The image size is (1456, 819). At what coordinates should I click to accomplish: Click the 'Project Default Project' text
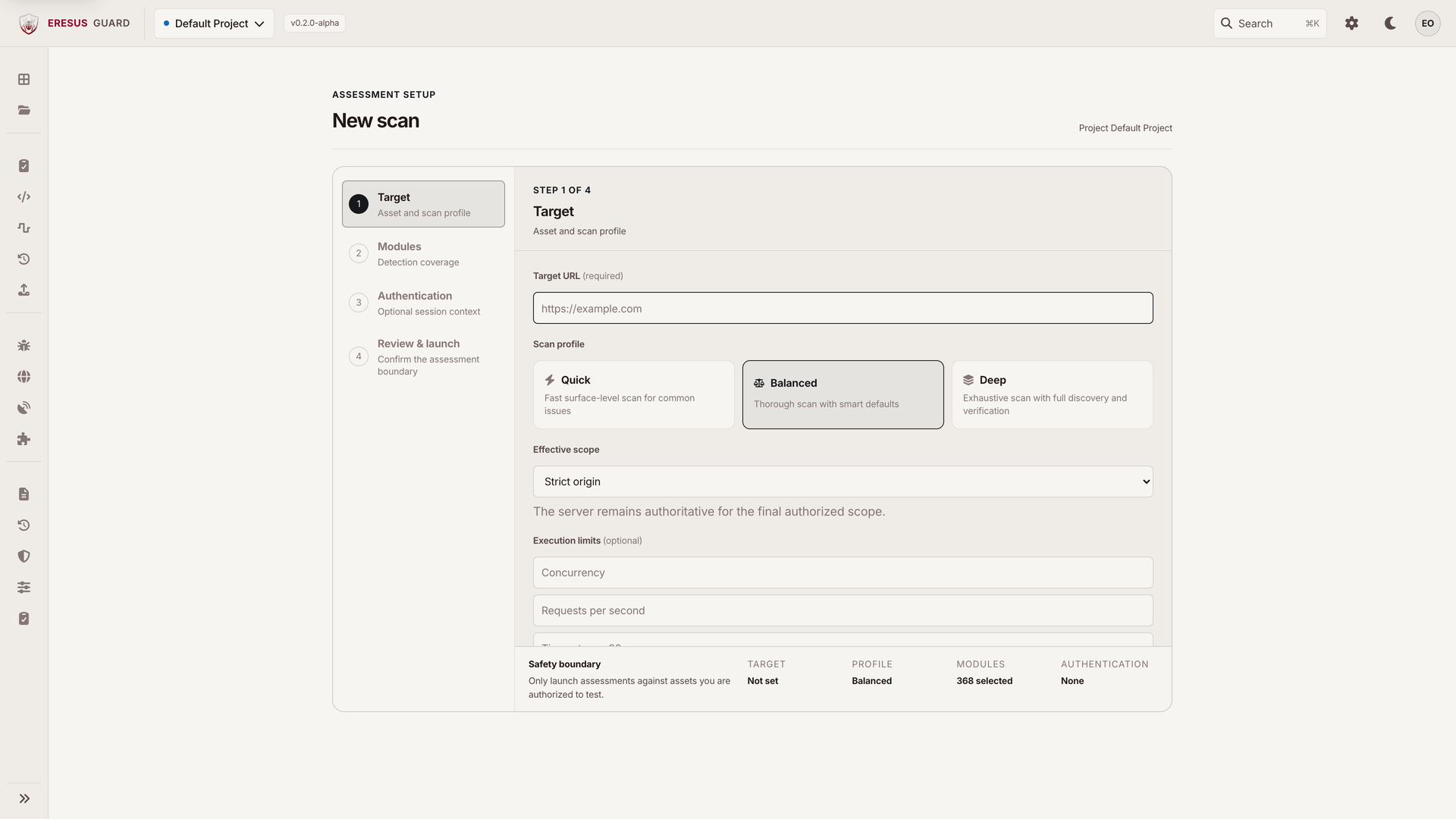[1125, 128]
